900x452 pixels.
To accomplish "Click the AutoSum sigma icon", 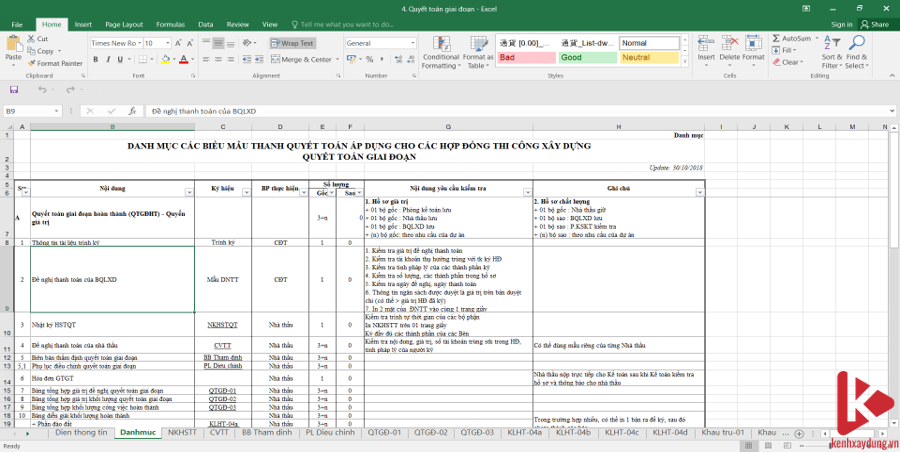I will (776, 39).
